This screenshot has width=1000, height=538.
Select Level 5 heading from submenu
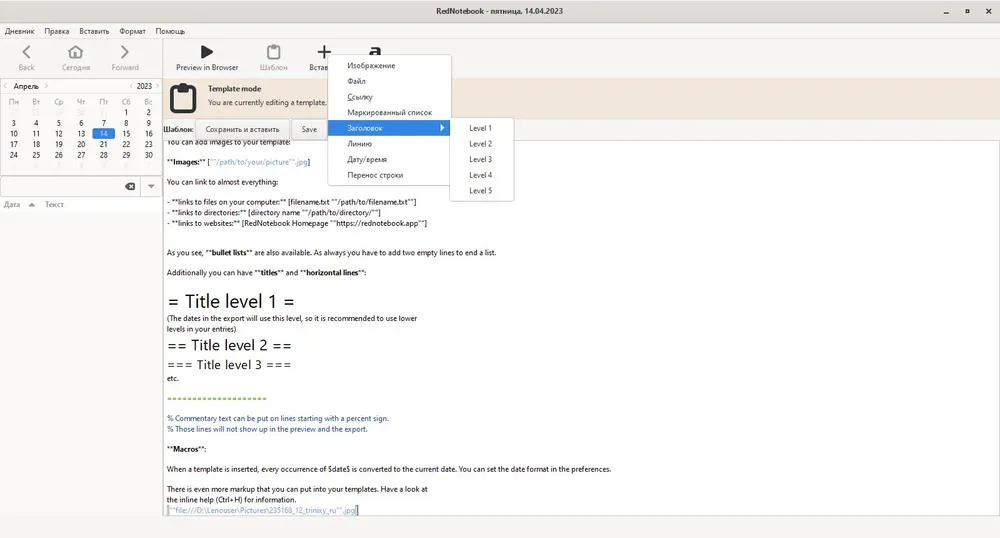point(482,191)
